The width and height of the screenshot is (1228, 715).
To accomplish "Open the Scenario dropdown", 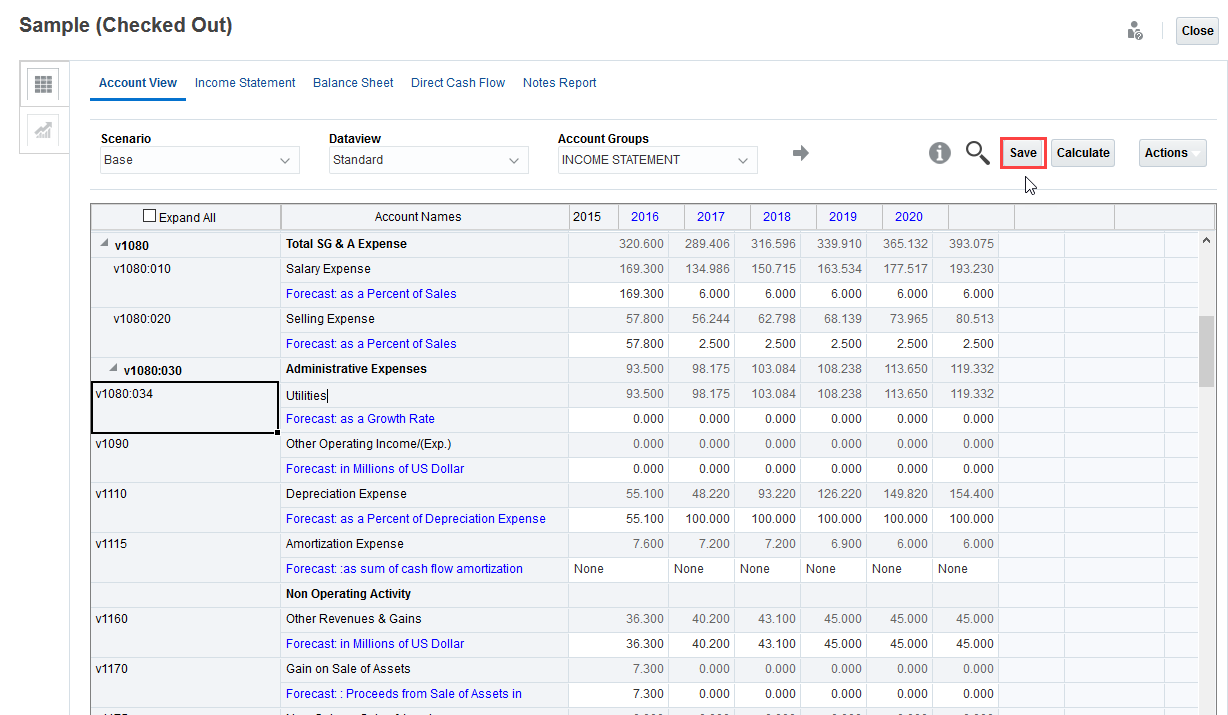I will point(200,160).
